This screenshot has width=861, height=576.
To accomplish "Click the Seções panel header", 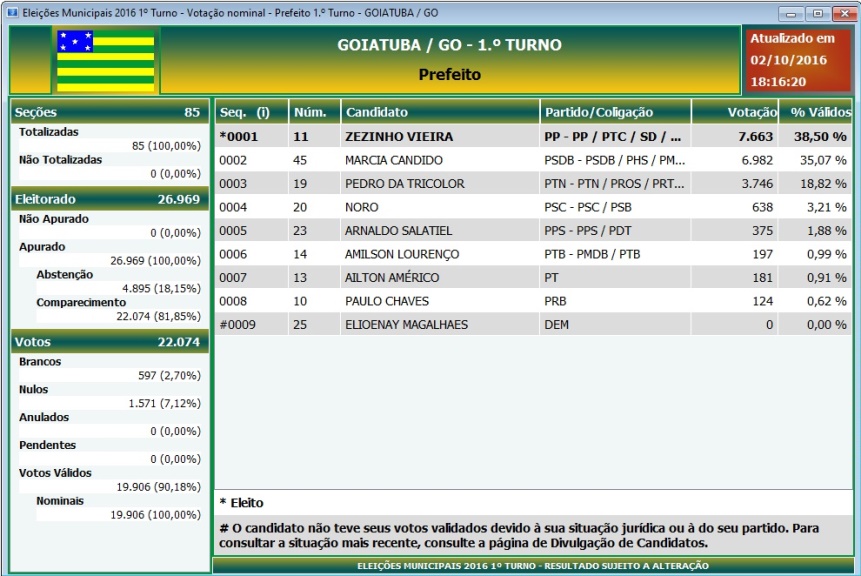I will [x=110, y=112].
